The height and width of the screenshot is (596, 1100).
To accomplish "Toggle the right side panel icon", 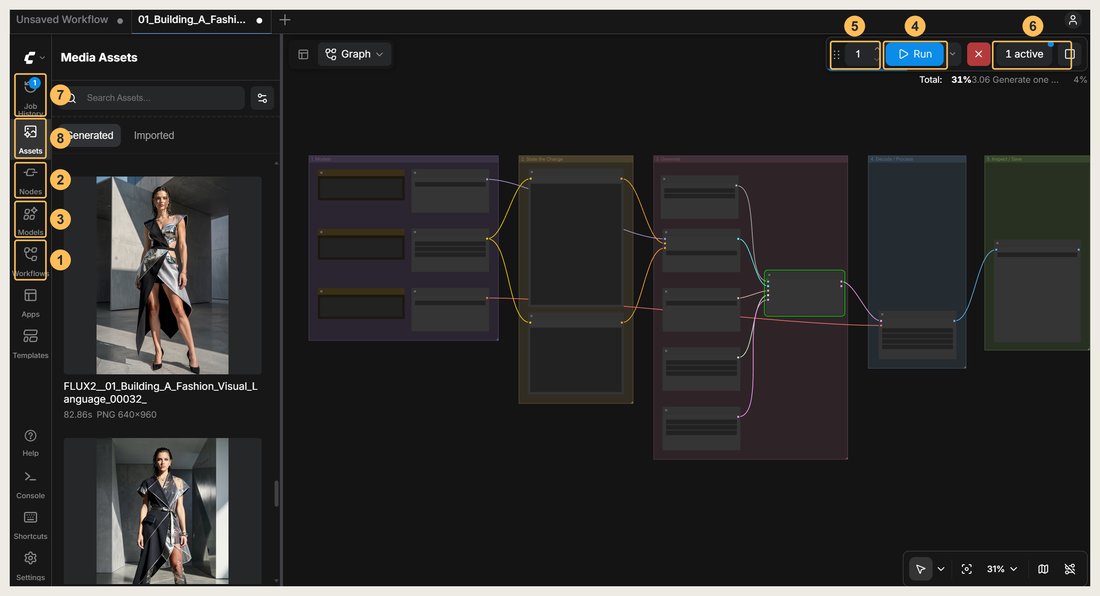I will pyautogui.click(x=1070, y=54).
